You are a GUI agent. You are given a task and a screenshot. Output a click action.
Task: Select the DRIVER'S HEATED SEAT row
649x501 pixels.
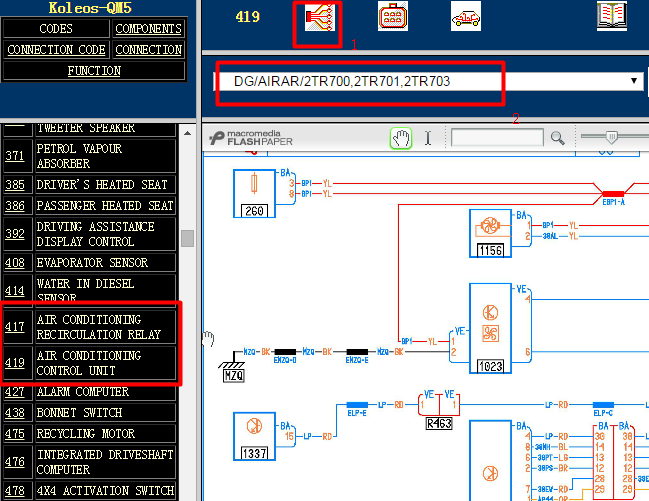click(x=105, y=185)
